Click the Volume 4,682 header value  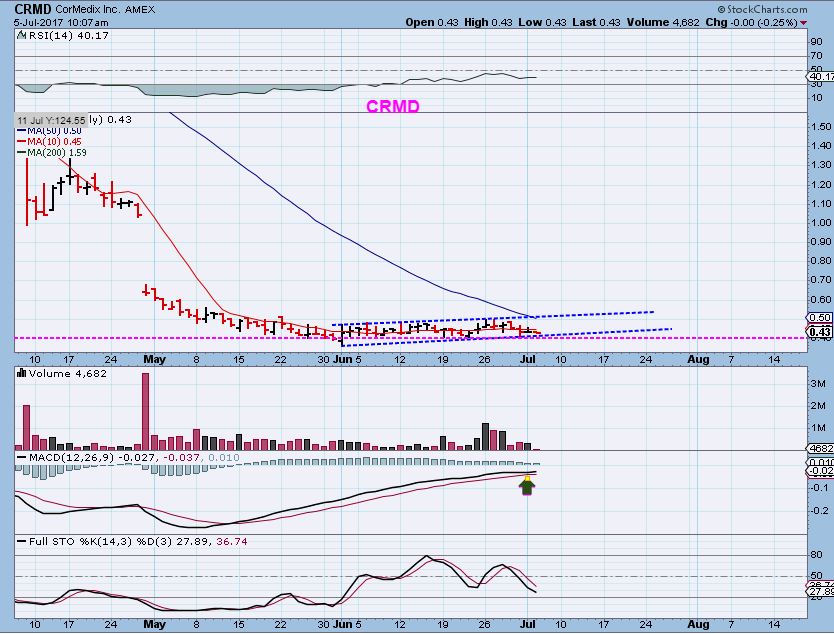663,22
